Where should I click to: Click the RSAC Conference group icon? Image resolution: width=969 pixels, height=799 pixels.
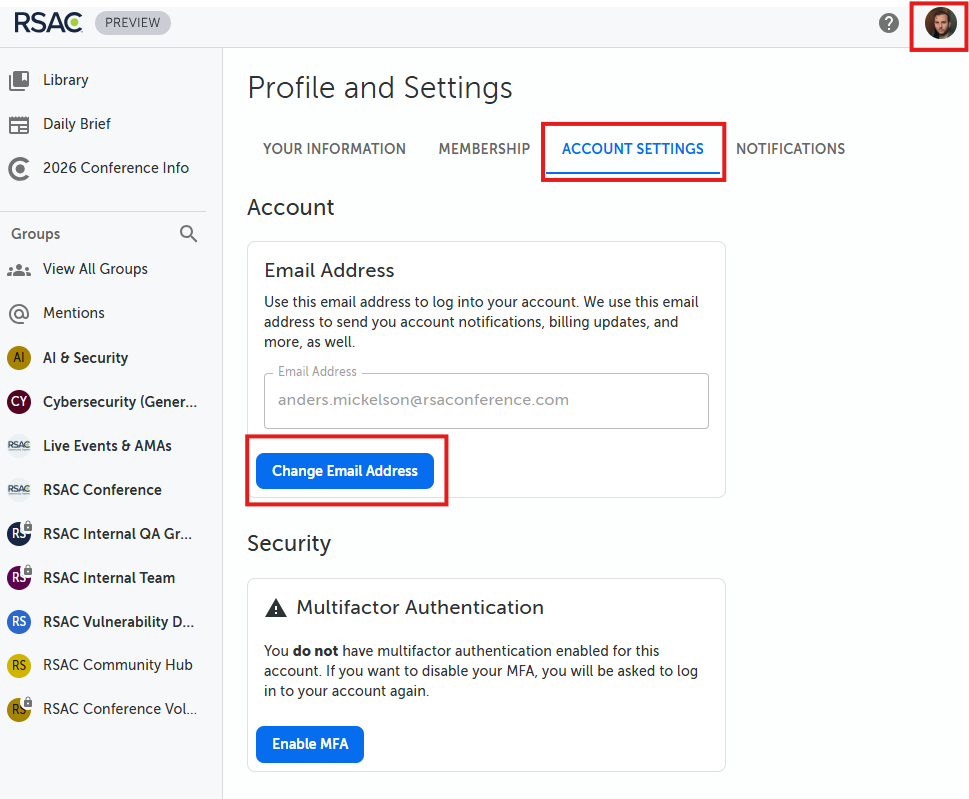pos(19,489)
